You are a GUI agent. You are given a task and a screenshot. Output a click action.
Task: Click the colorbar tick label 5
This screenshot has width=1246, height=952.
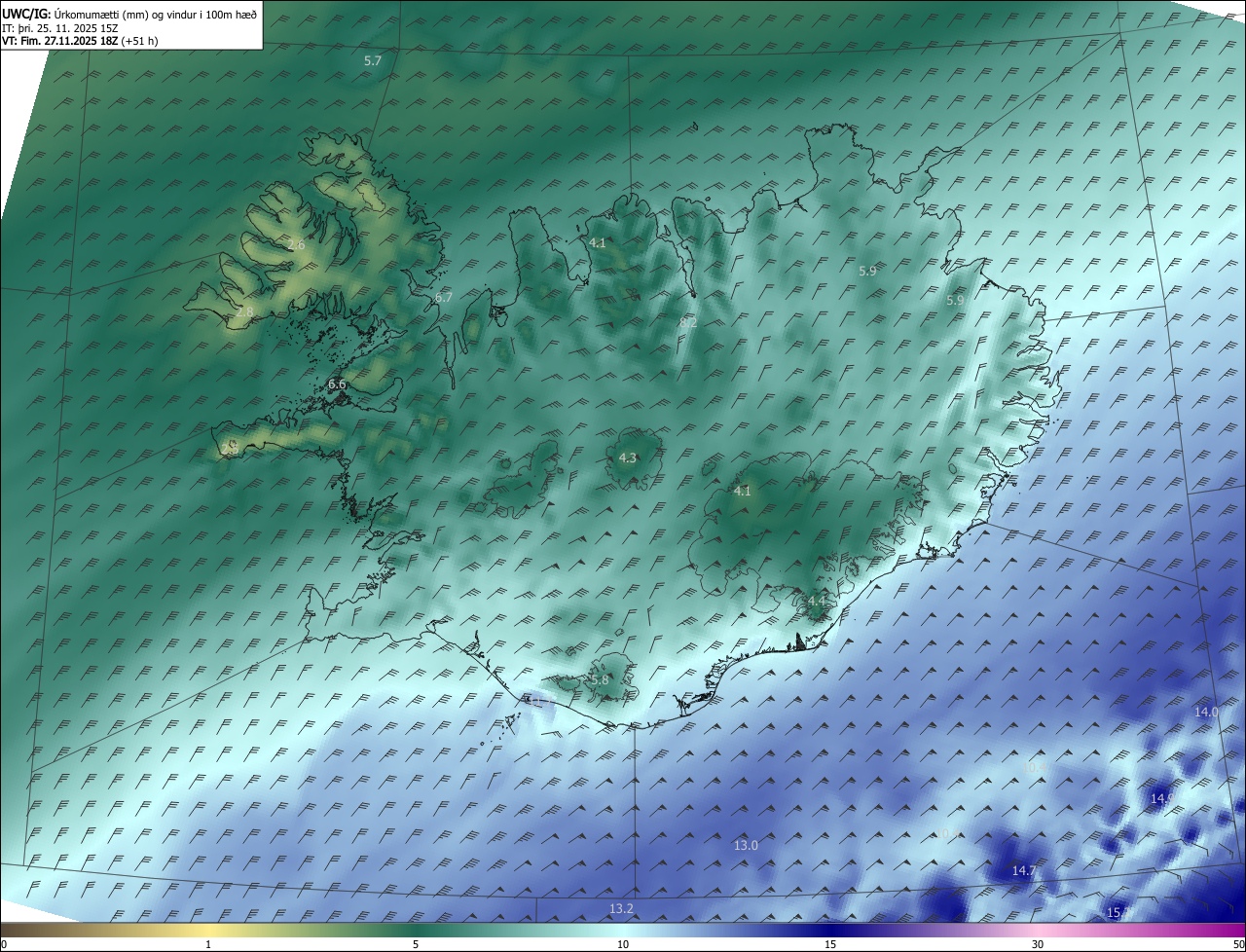click(x=416, y=944)
